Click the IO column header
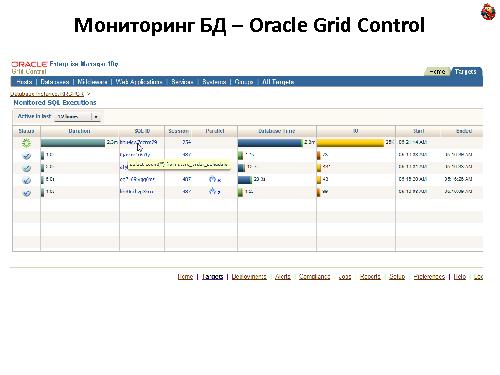Image resolution: width=500 pixels, height=375 pixels. tap(356, 131)
